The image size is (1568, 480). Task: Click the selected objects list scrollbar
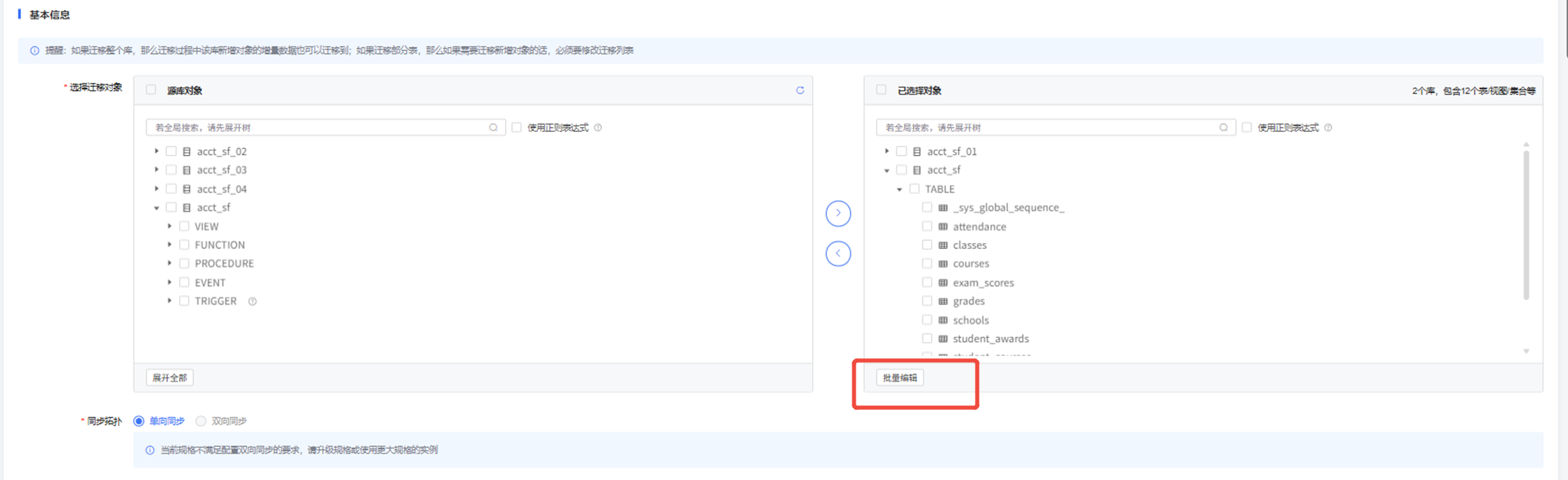pos(1526,226)
